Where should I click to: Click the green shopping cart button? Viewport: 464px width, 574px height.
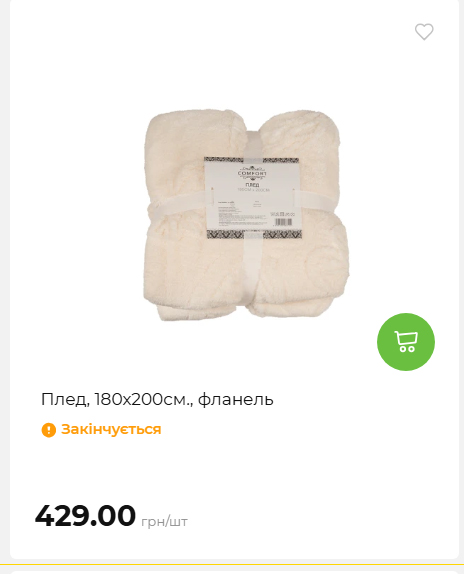pos(406,342)
